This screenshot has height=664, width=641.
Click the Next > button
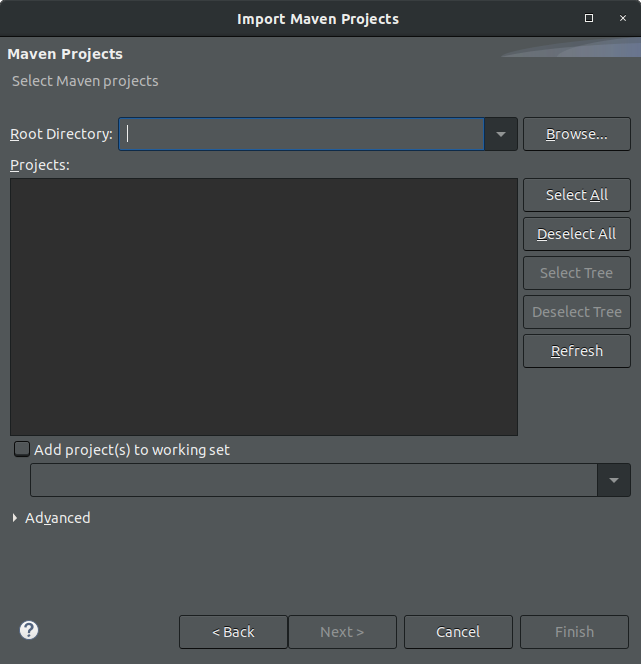(342, 632)
